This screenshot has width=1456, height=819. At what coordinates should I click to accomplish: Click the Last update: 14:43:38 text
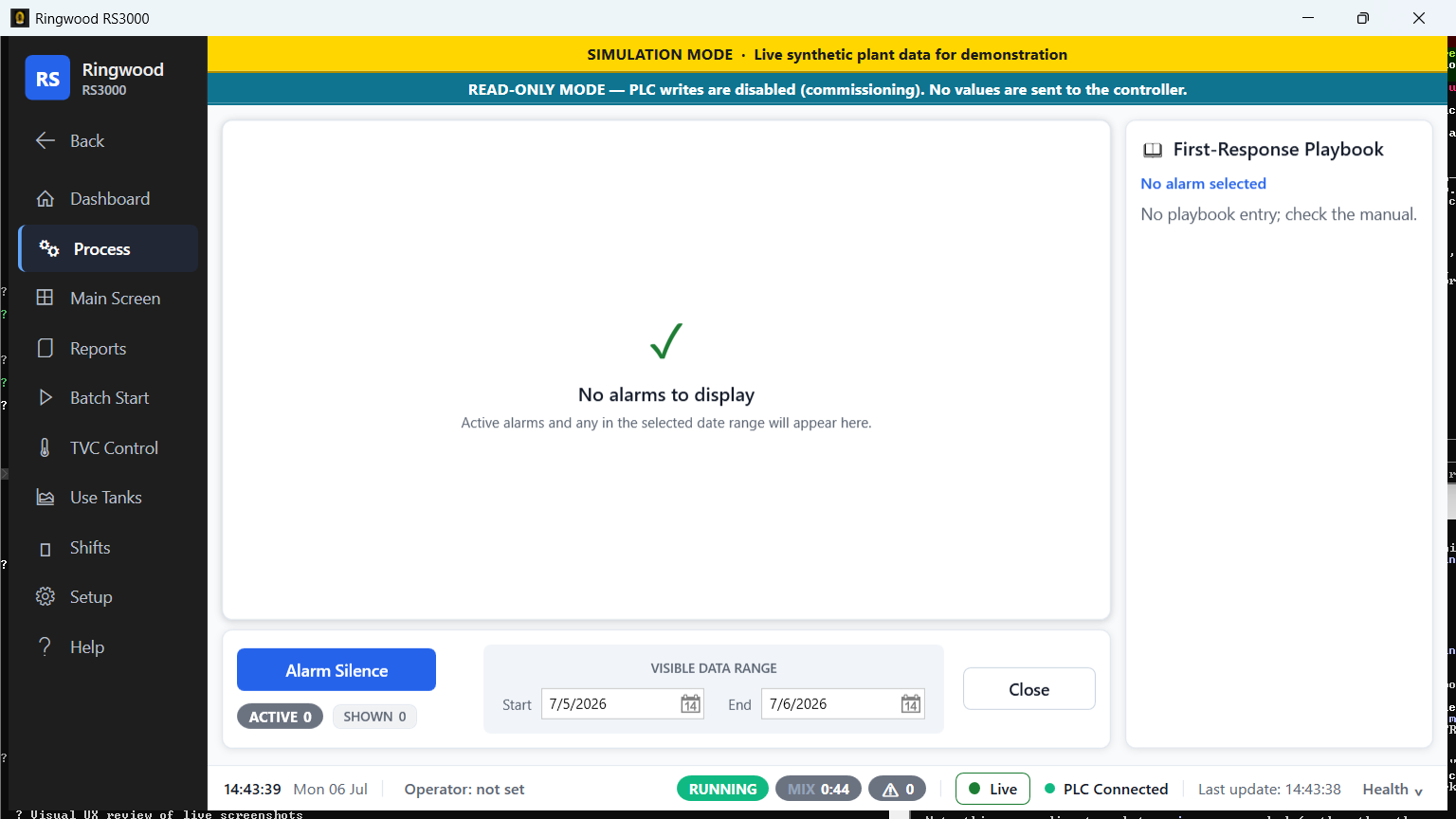tap(1269, 789)
